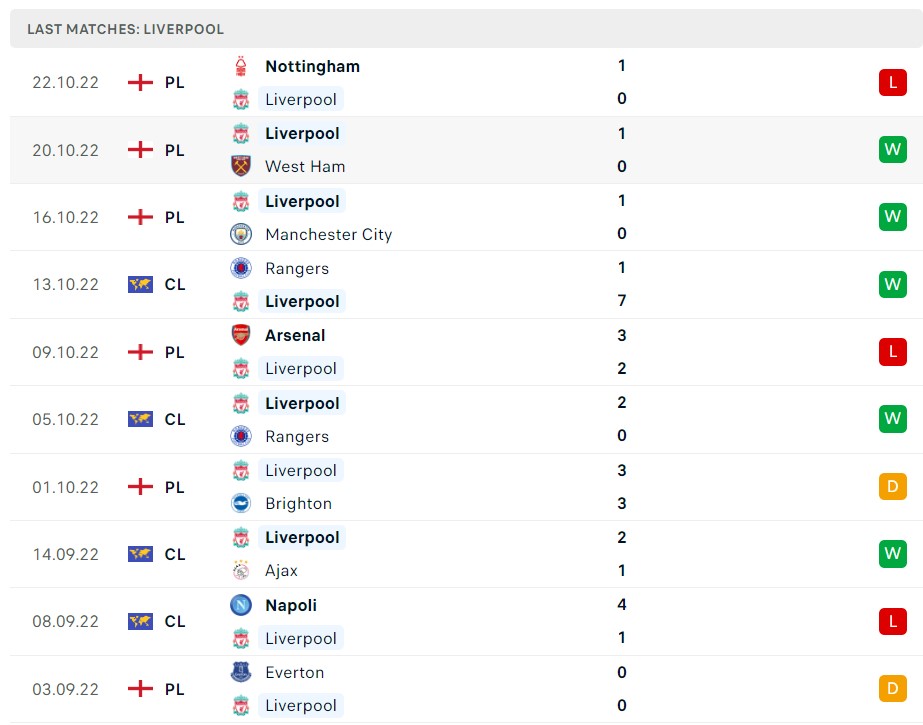The image size is (923, 725).
Task: Click the Napoli club crest
Action: (241, 605)
